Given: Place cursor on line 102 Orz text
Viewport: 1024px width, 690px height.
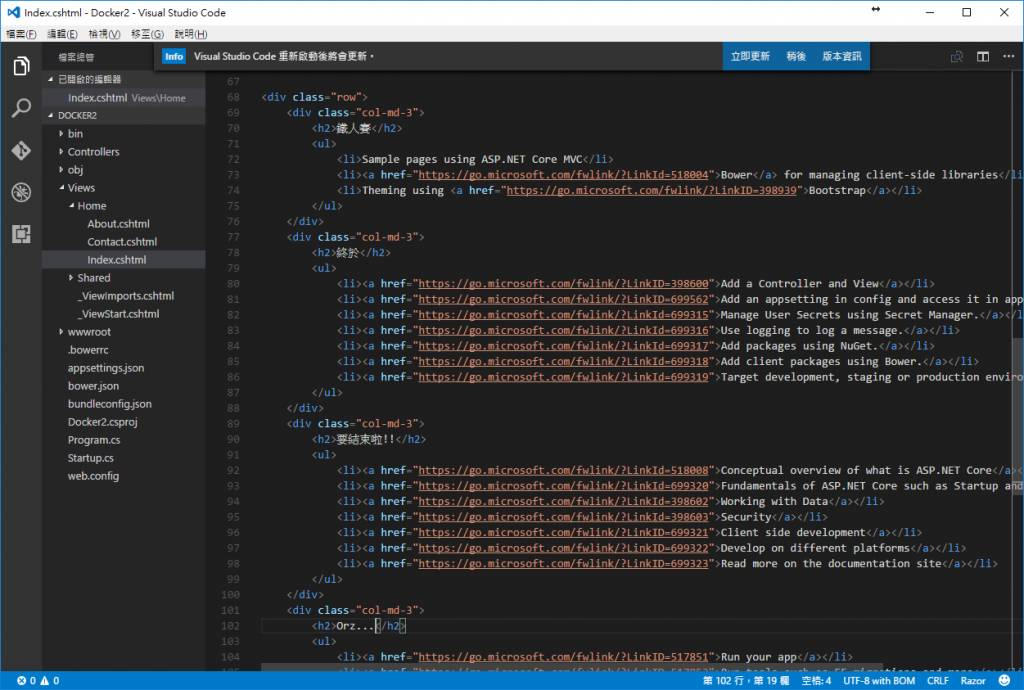Looking at the screenshot, I should 355,626.
